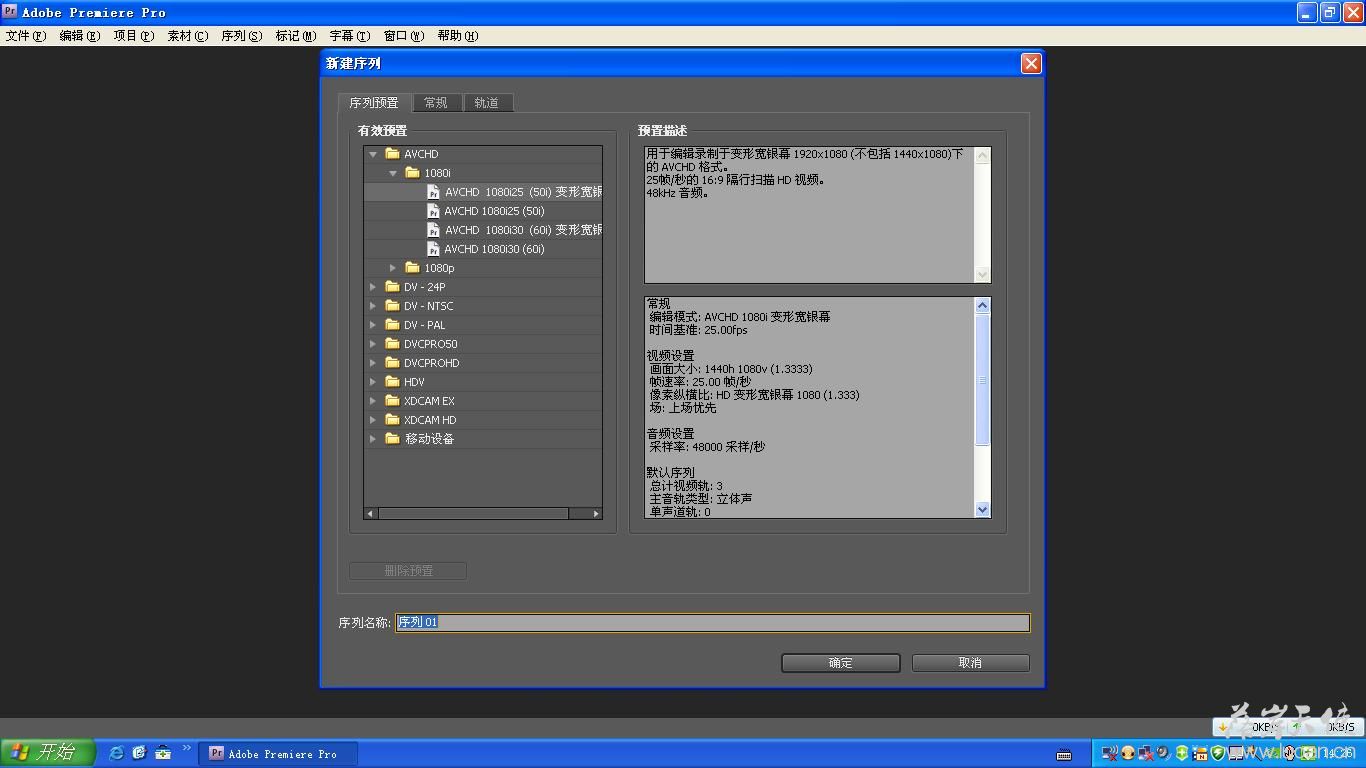
Task: Select preset text AVCHD 1080i30 (60i)
Action: [494, 249]
